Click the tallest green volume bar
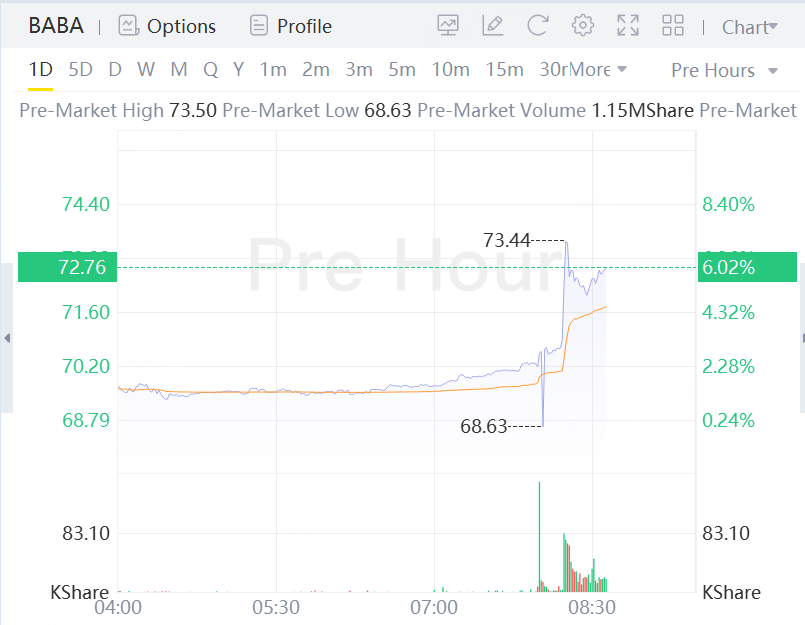This screenshot has width=805, height=625. 539,535
